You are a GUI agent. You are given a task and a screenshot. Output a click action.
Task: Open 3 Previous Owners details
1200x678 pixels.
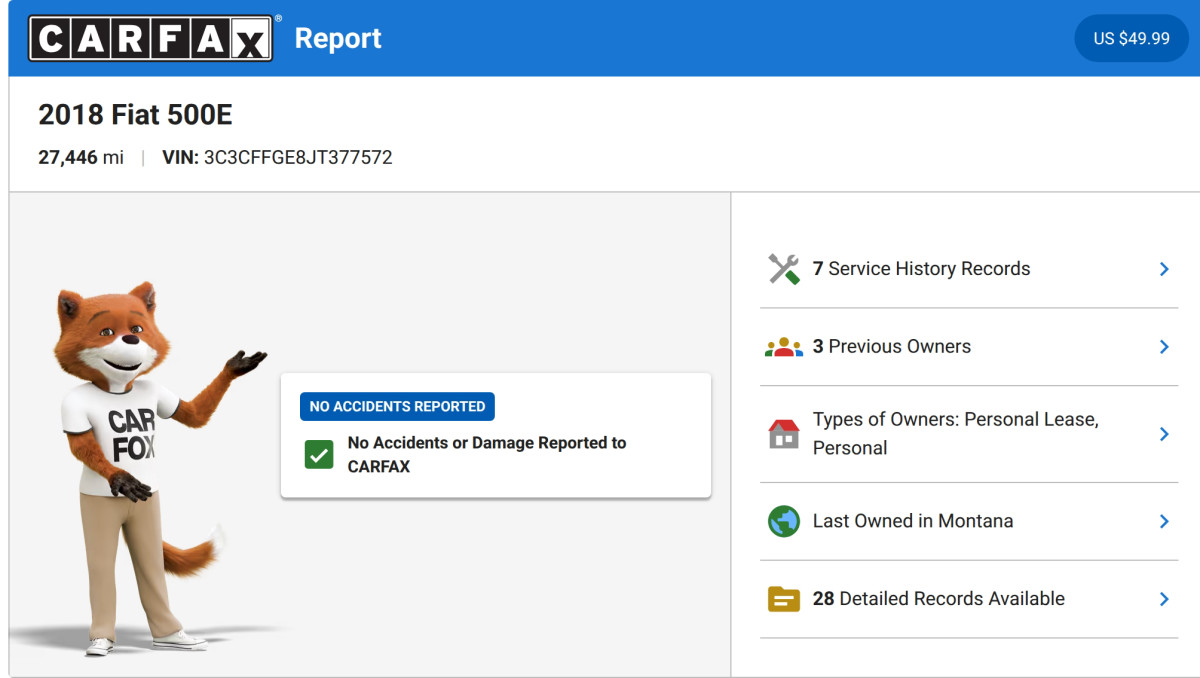coord(969,347)
